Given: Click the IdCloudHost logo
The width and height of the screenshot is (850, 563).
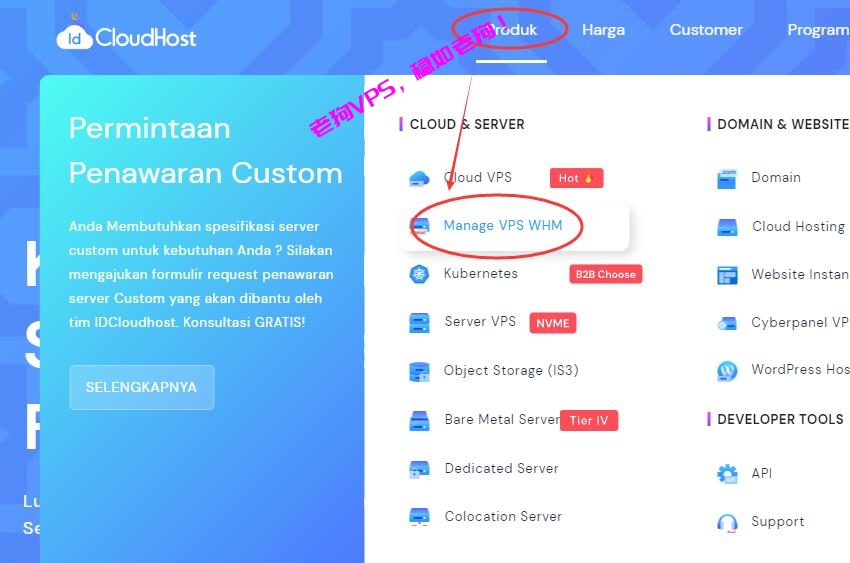Looking at the screenshot, I should pos(126,37).
